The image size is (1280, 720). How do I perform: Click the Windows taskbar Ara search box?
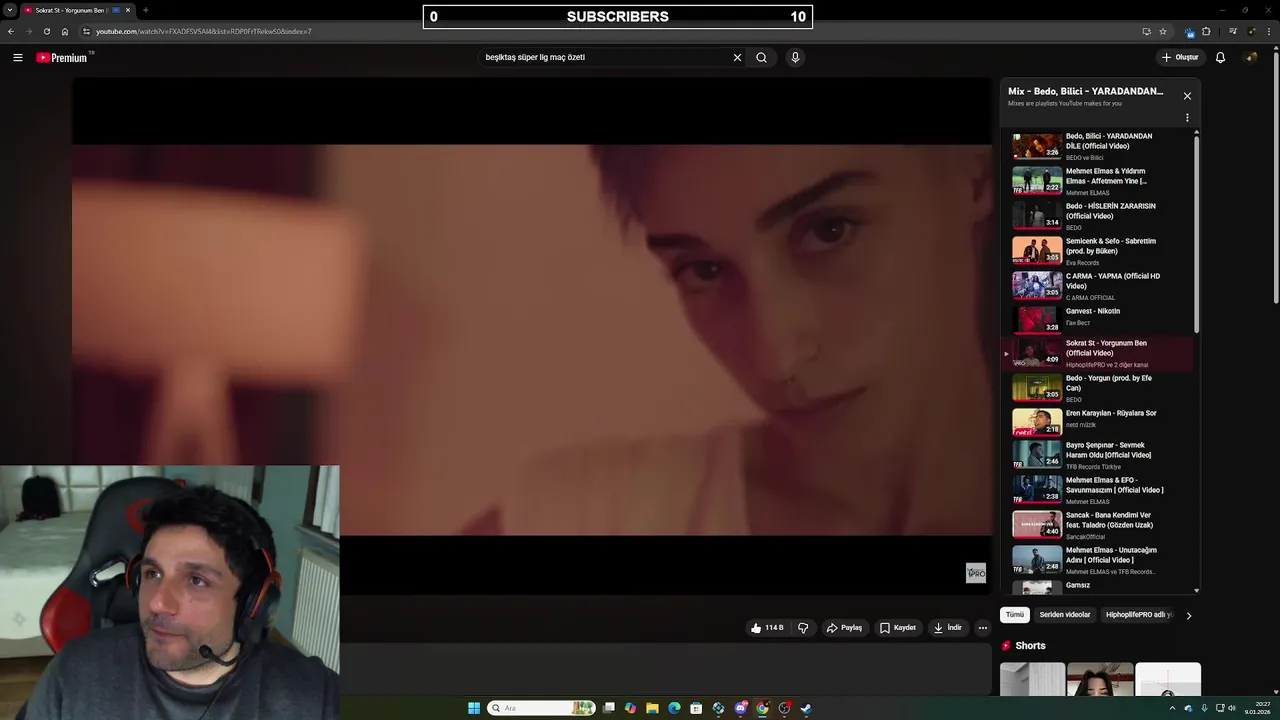click(541, 708)
